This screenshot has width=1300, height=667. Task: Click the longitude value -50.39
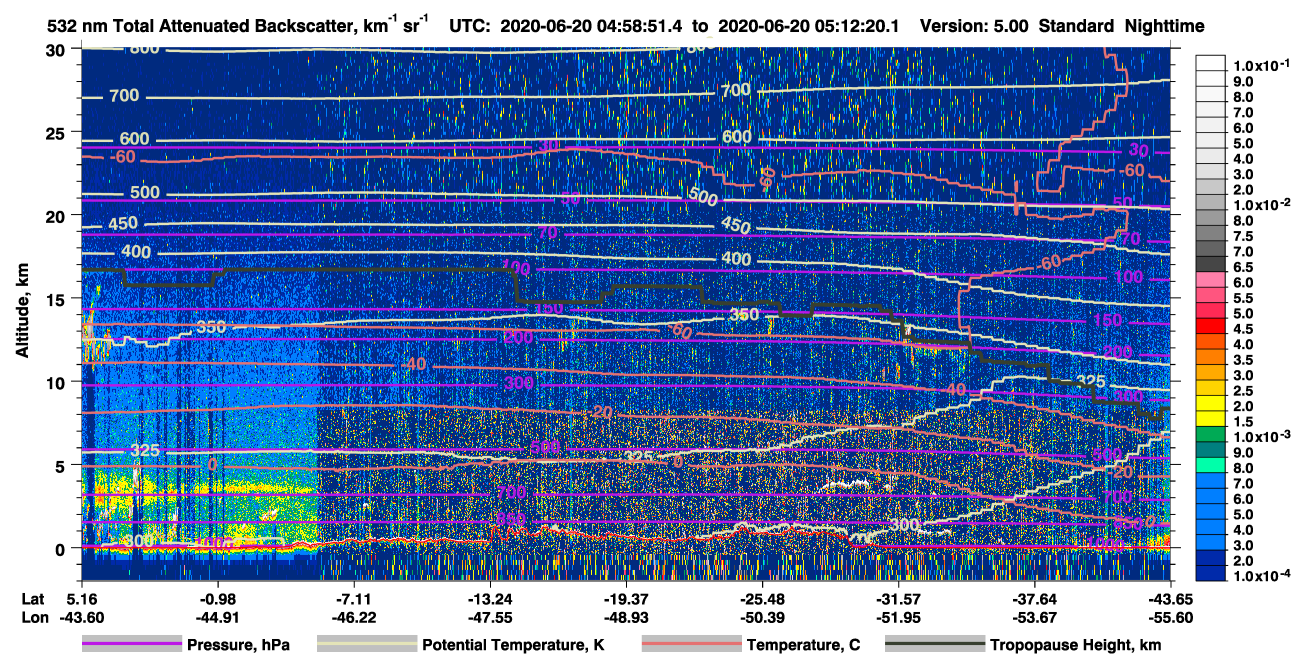click(761, 617)
